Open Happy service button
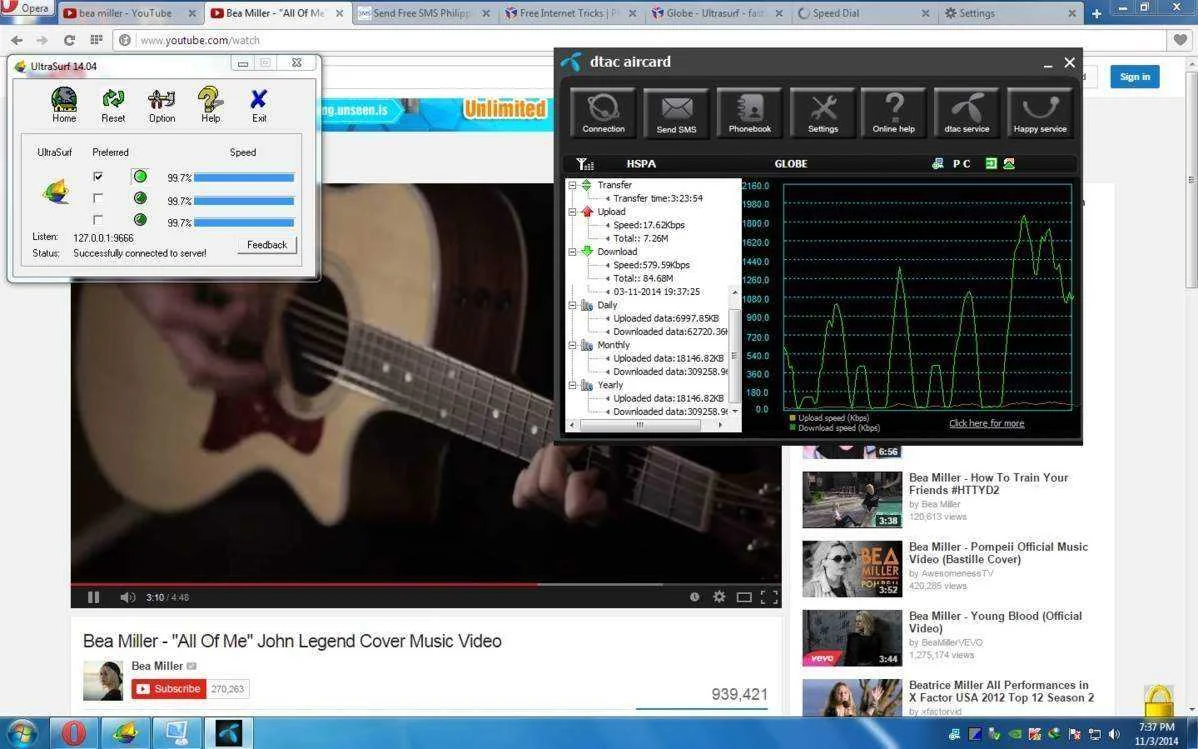This screenshot has height=749, width=1198. tap(1040, 113)
